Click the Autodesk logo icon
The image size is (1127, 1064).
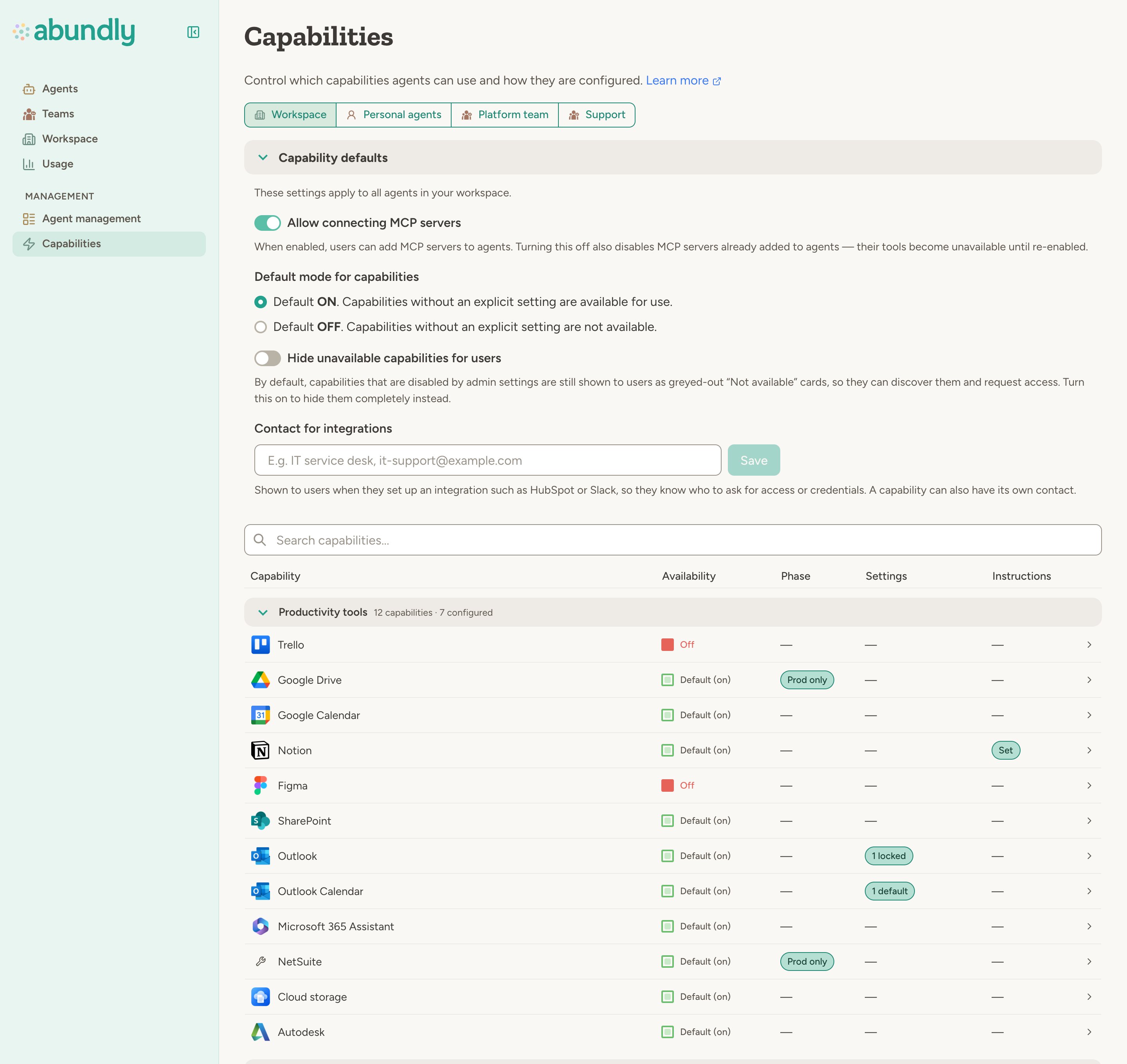coord(261,1032)
